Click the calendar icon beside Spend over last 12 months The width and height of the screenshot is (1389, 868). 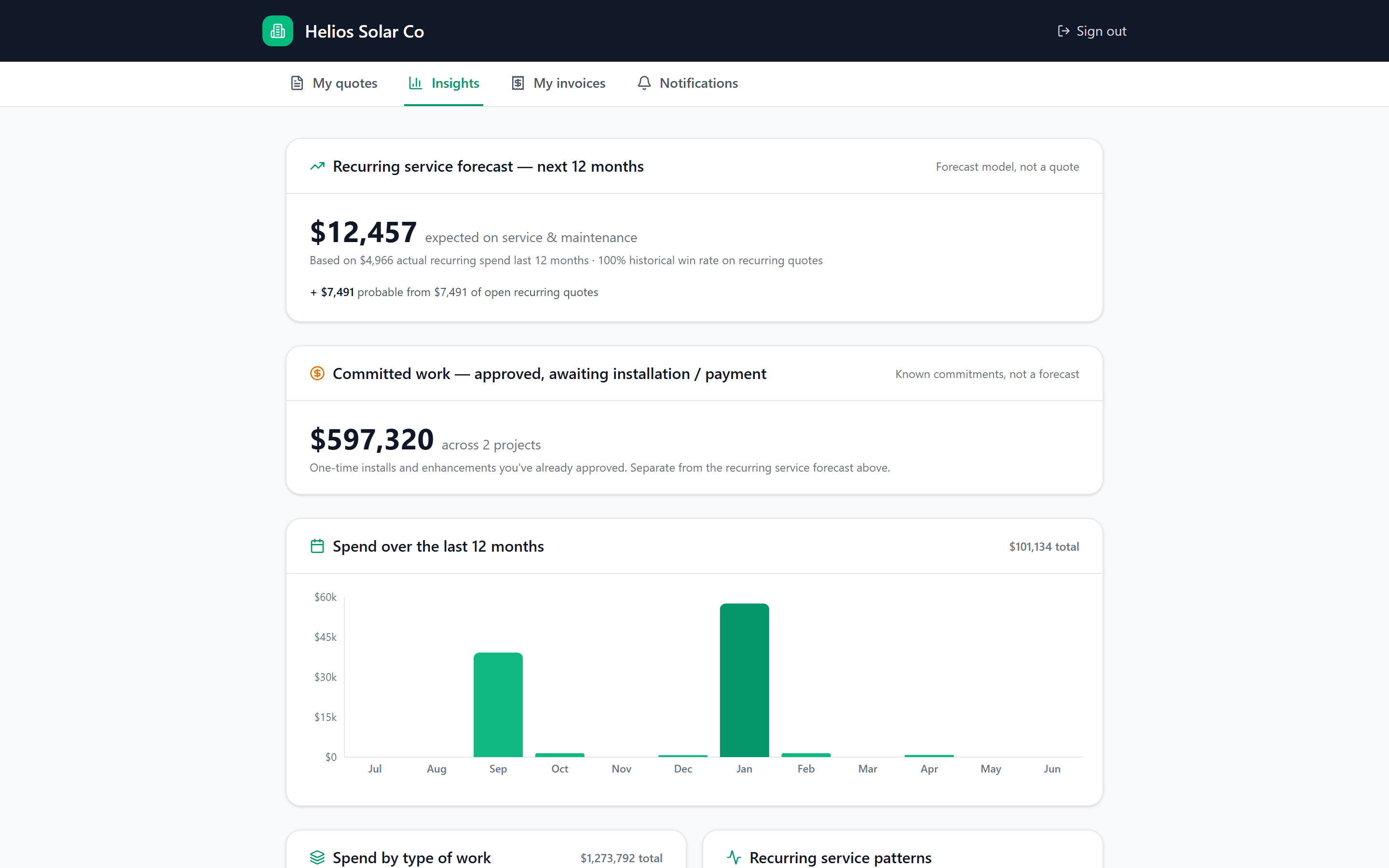tap(317, 546)
